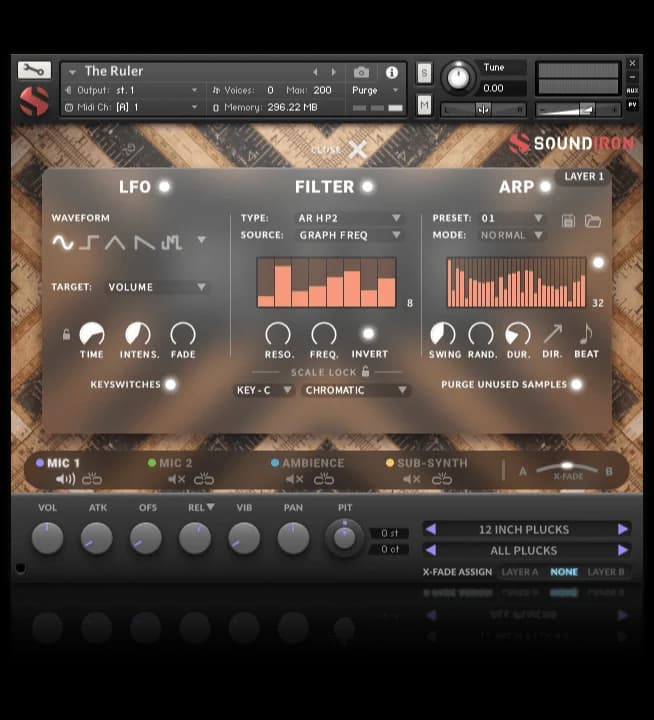Select the sine LFO waveform
The height and width of the screenshot is (720, 654).
pos(63,242)
